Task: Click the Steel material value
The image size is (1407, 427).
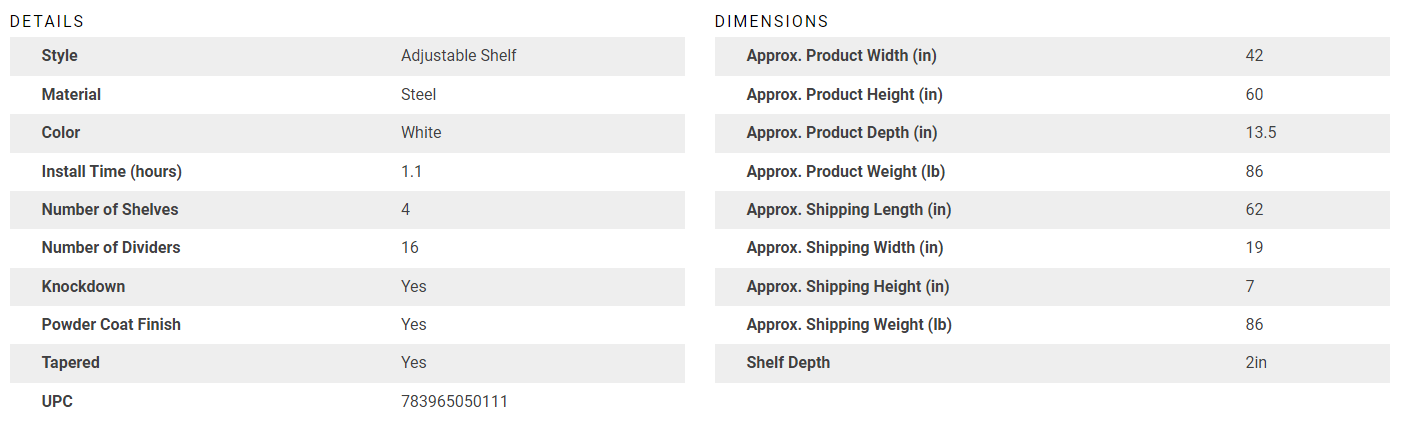Action: (x=418, y=95)
